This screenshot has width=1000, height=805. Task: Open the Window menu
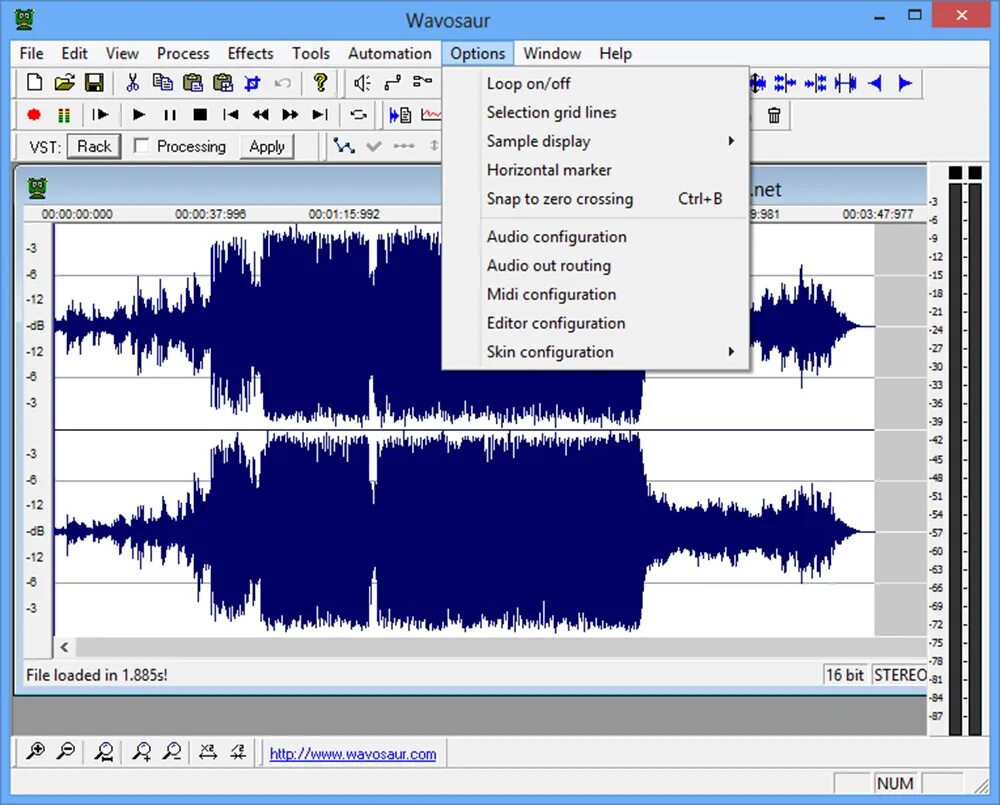(x=552, y=54)
